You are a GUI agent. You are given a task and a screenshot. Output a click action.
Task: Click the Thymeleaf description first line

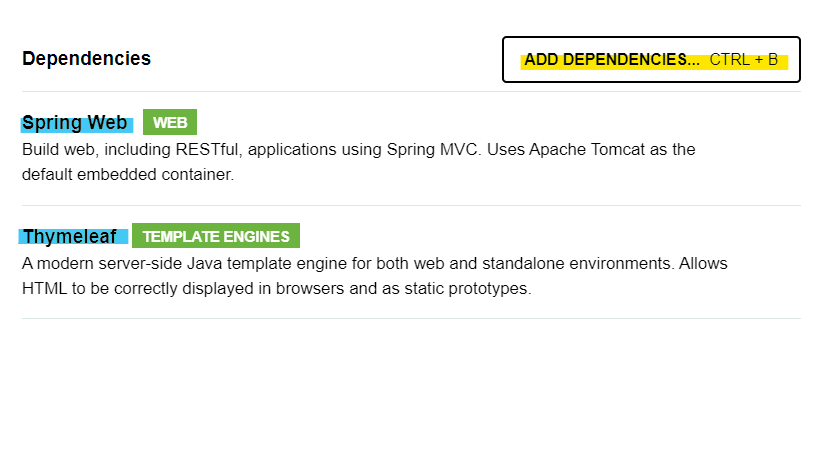[x=375, y=264]
